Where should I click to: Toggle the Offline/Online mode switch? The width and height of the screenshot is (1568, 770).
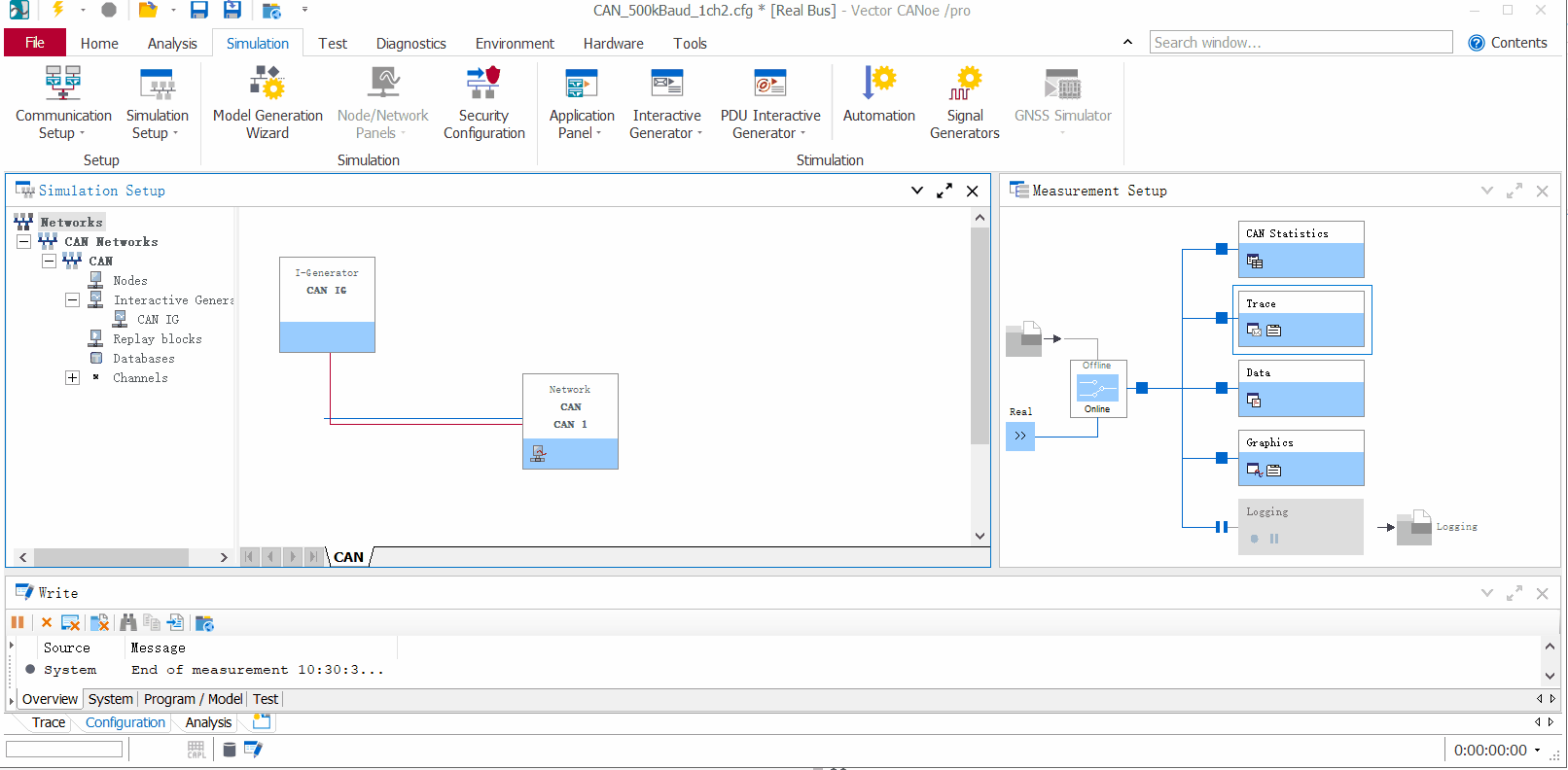pyautogui.click(x=1097, y=388)
